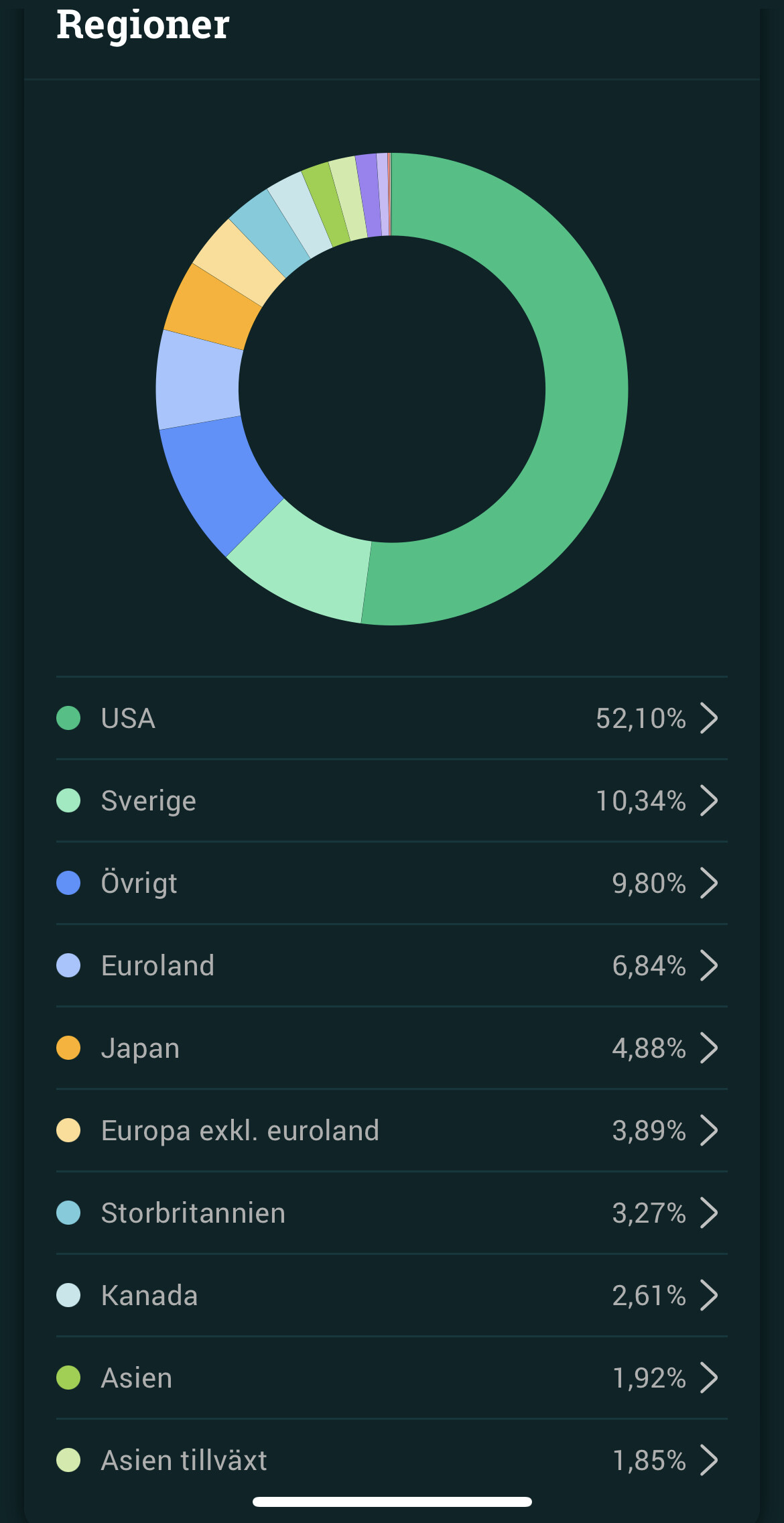Tap the Japan row arrow icon
784x1523 pixels.
click(x=709, y=1048)
